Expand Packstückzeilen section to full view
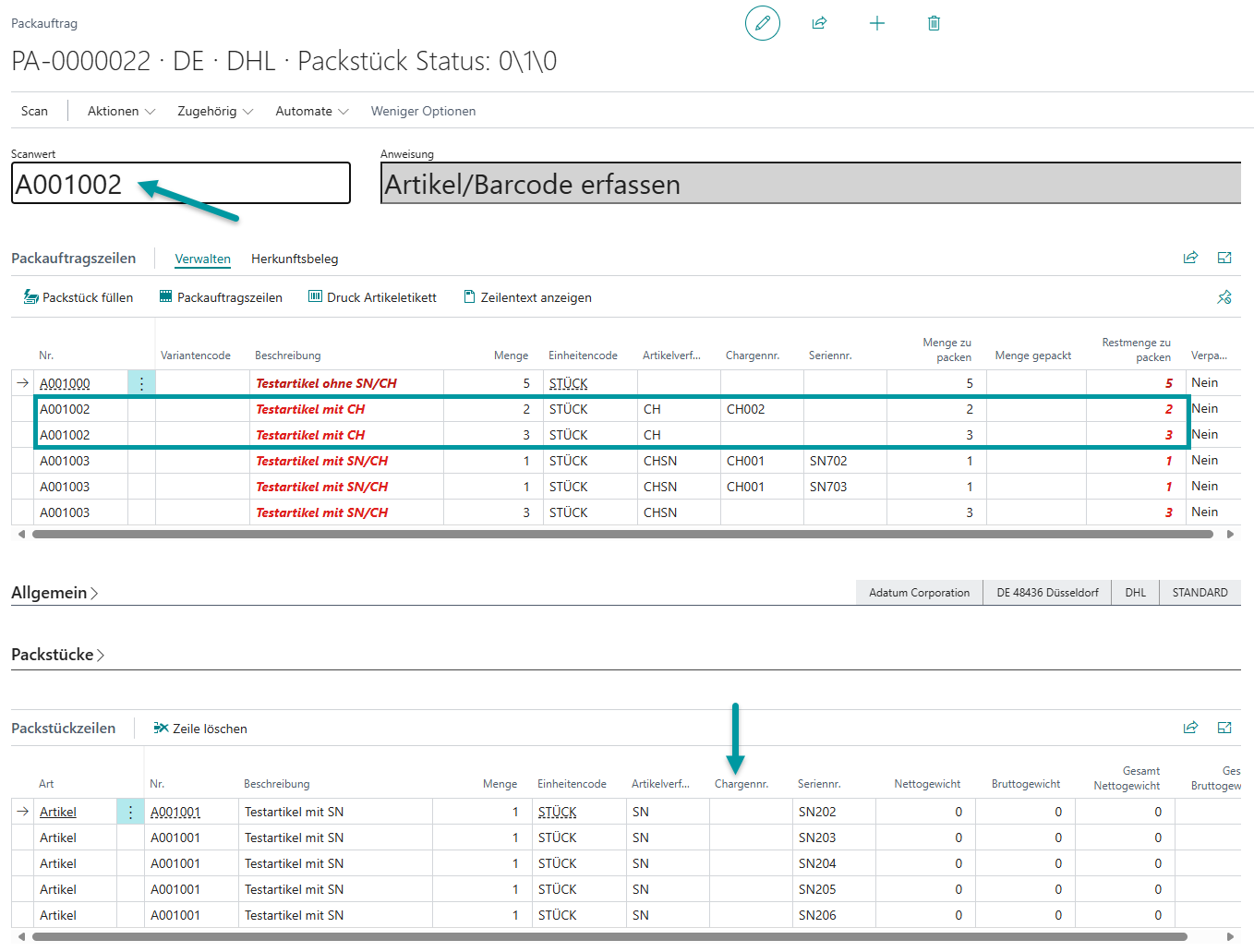 [x=1224, y=728]
